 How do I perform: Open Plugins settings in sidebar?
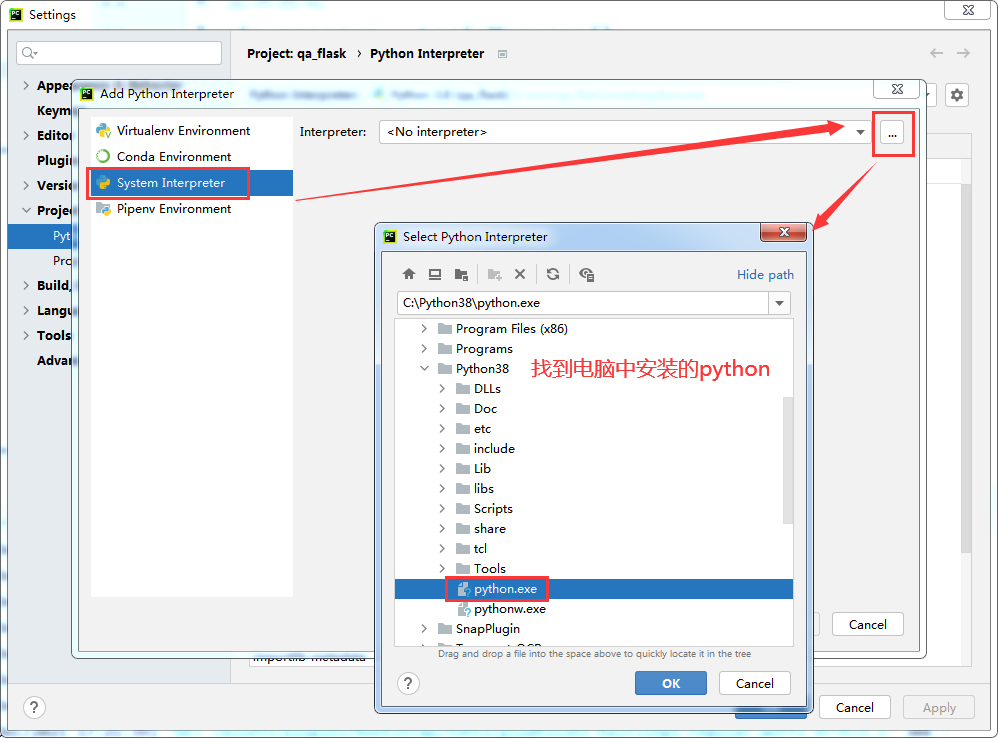pos(53,160)
